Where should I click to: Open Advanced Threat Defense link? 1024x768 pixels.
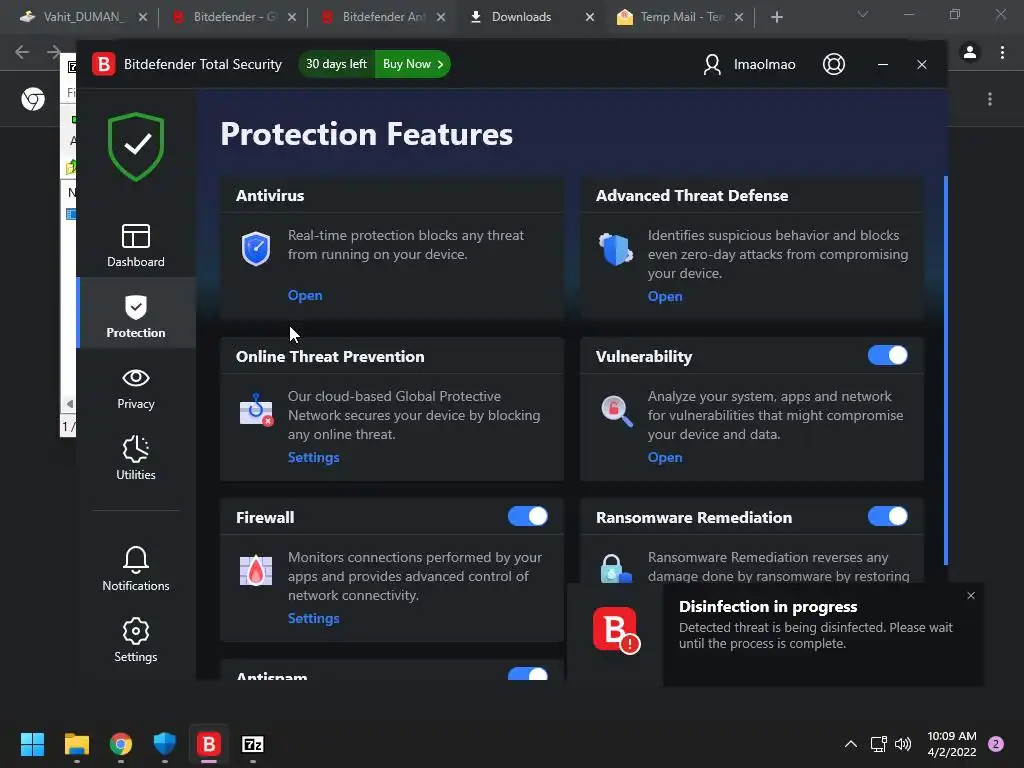(665, 296)
